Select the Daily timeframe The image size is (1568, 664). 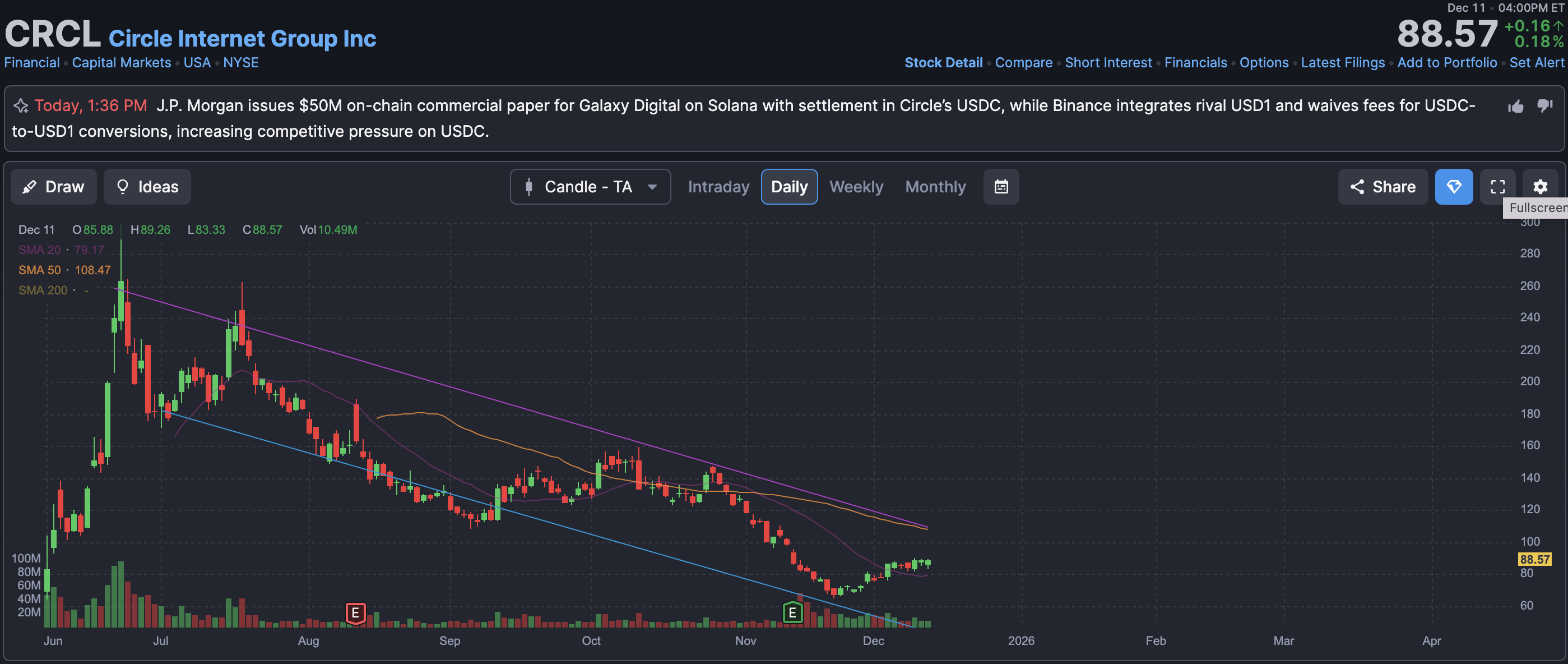pos(789,187)
